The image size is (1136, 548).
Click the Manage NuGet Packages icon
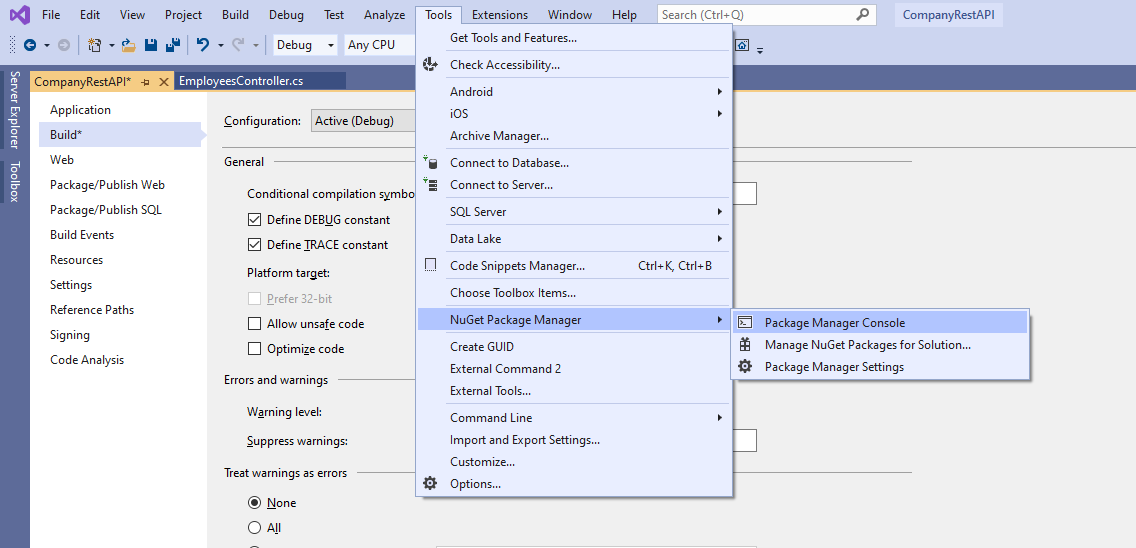point(746,345)
